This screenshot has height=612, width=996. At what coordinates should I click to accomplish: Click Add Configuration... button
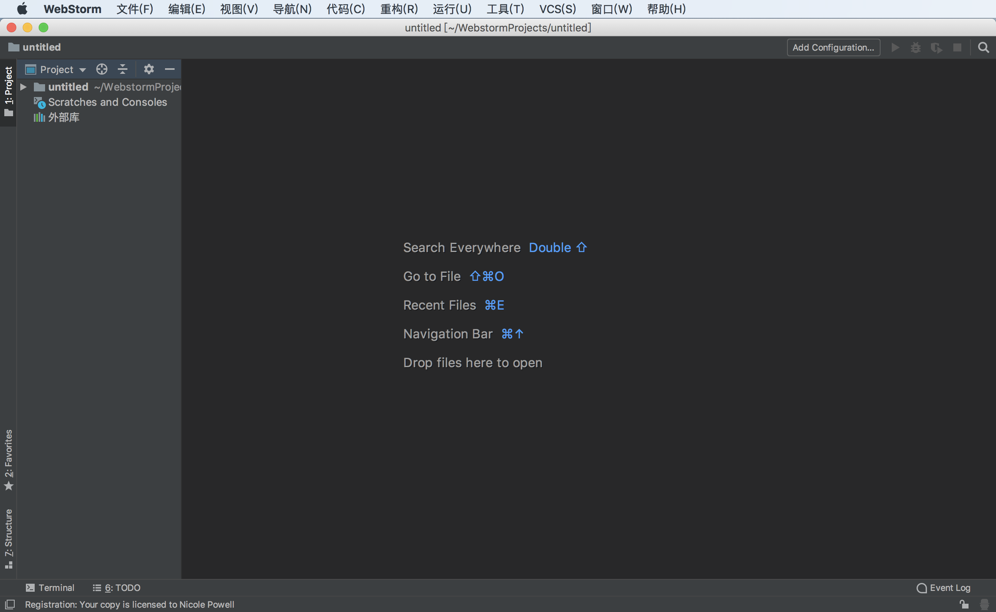[x=833, y=48]
